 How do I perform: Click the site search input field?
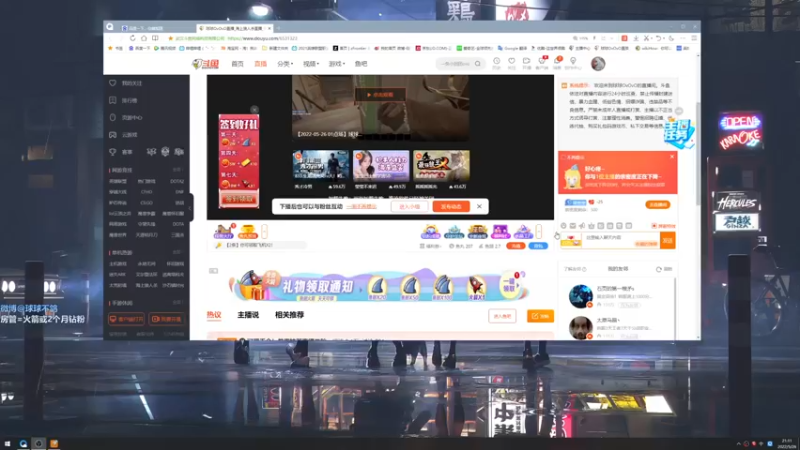tap(455, 64)
